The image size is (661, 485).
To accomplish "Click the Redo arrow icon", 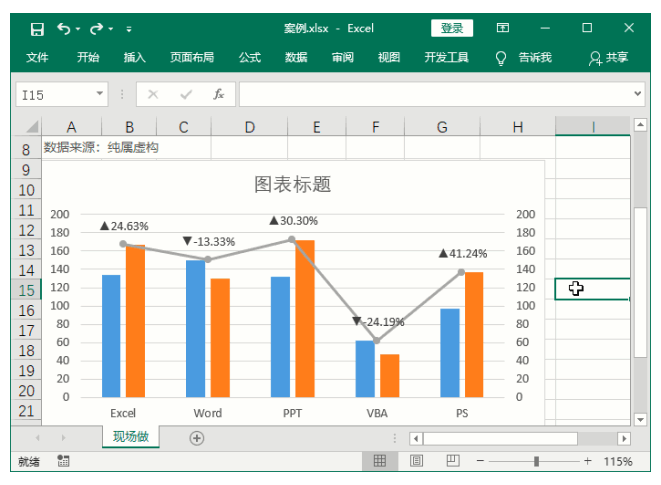I will pyautogui.click(x=97, y=29).
